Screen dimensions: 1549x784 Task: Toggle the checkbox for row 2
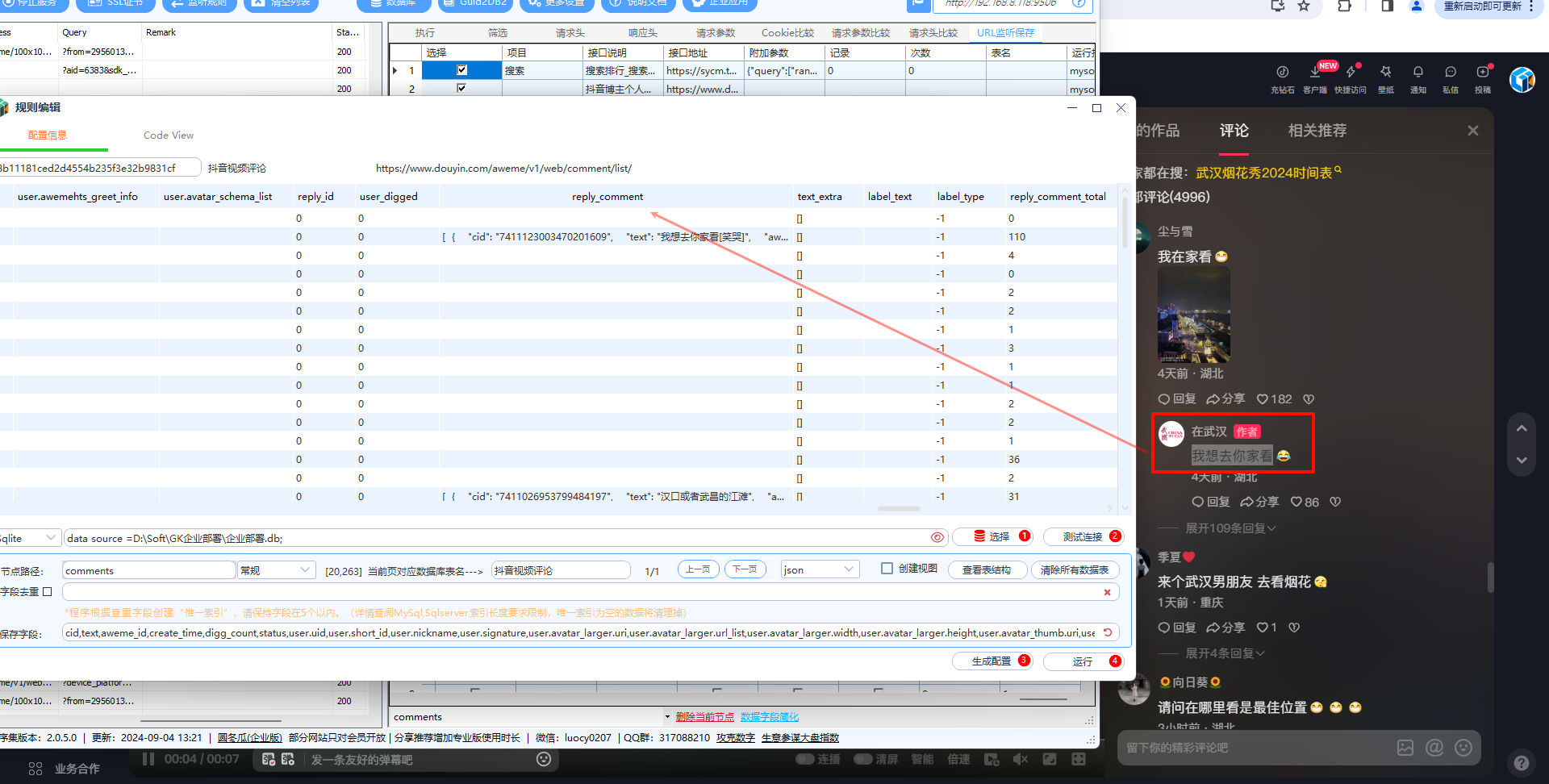[x=461, y=88]
